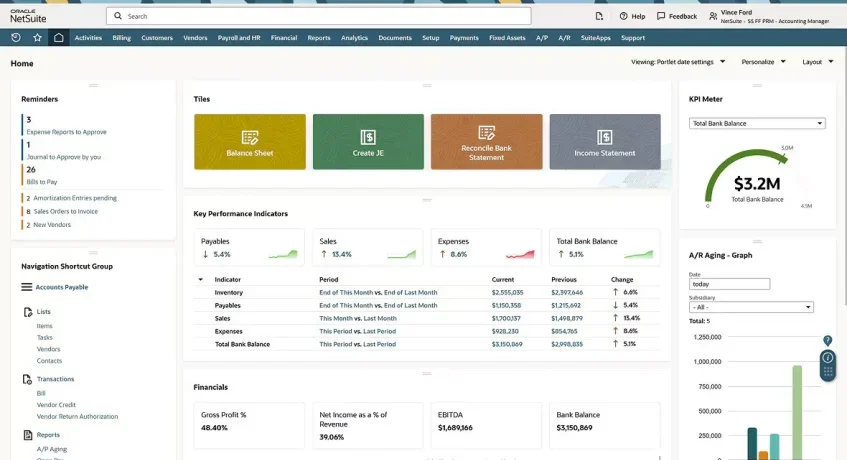Click the Reports section icon in shortcuts
This screenshot has width=847, height=460.
(28, 435)
